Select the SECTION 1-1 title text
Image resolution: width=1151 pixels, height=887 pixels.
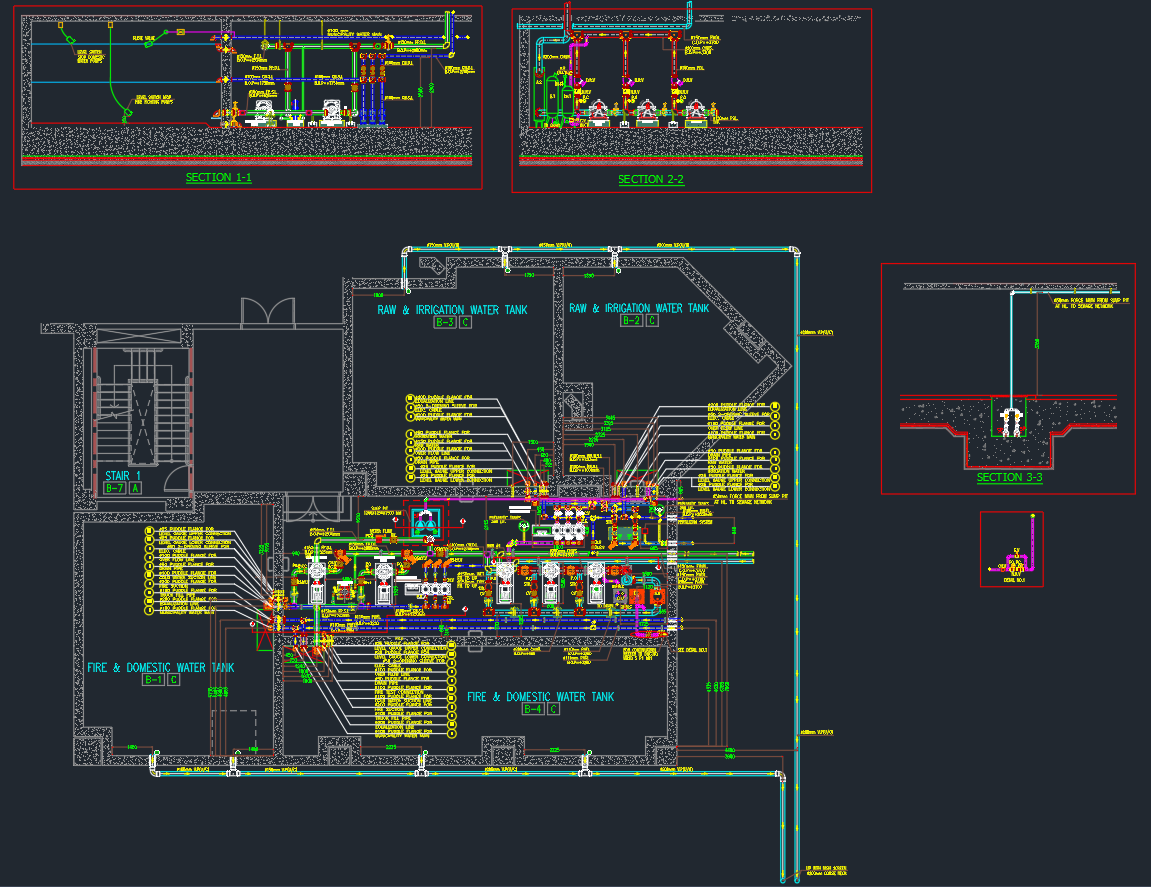point(219,178)
